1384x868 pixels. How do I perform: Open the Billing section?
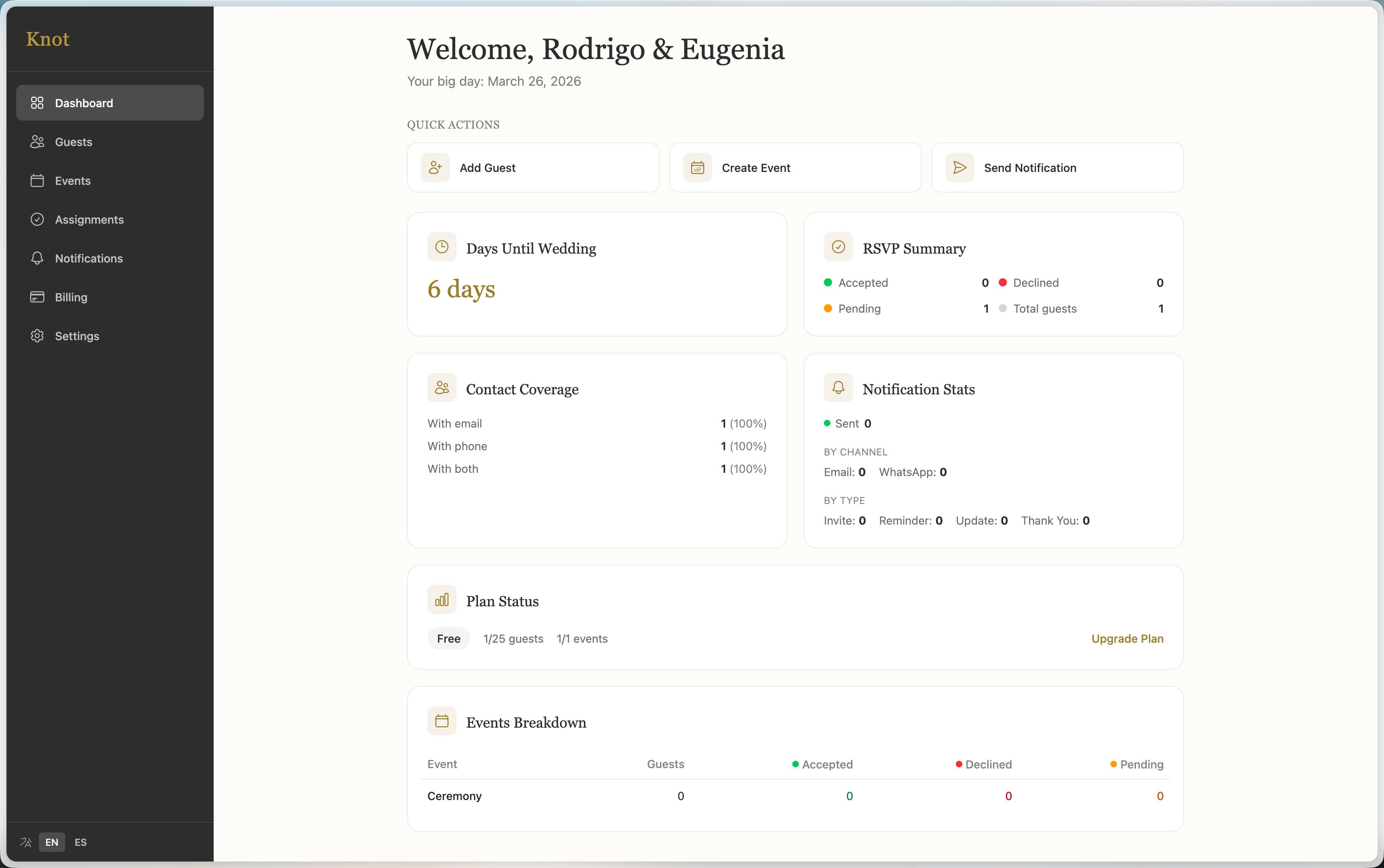(x=71, y=297)
